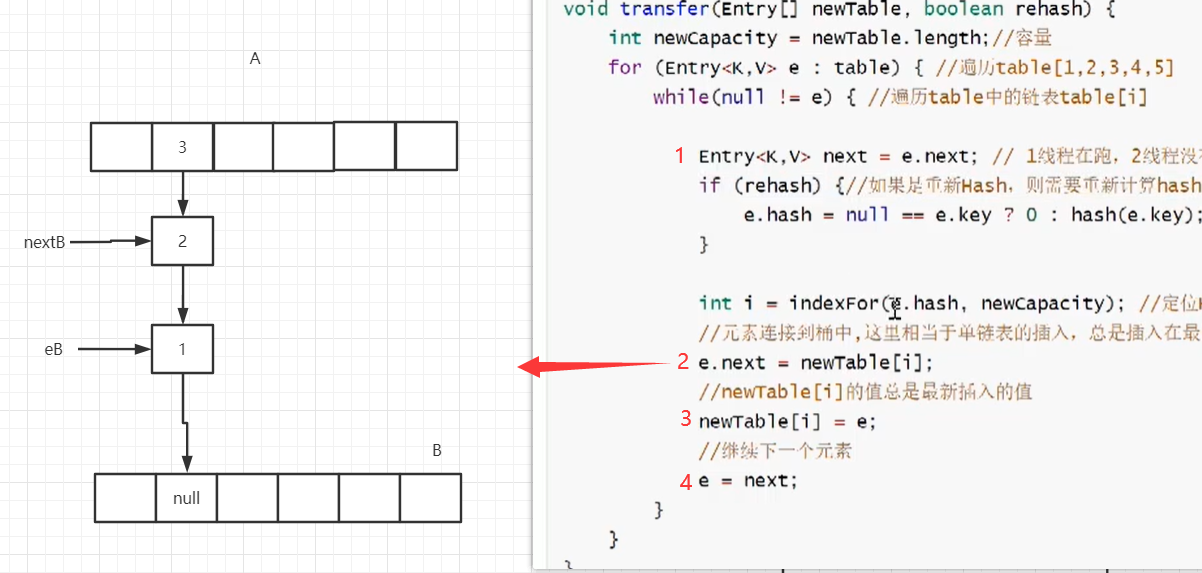Screen dimensions: 1202x573
Task: Click the cell containing "3" in array A
Action: pyautogui.click(x=182, y=146)
